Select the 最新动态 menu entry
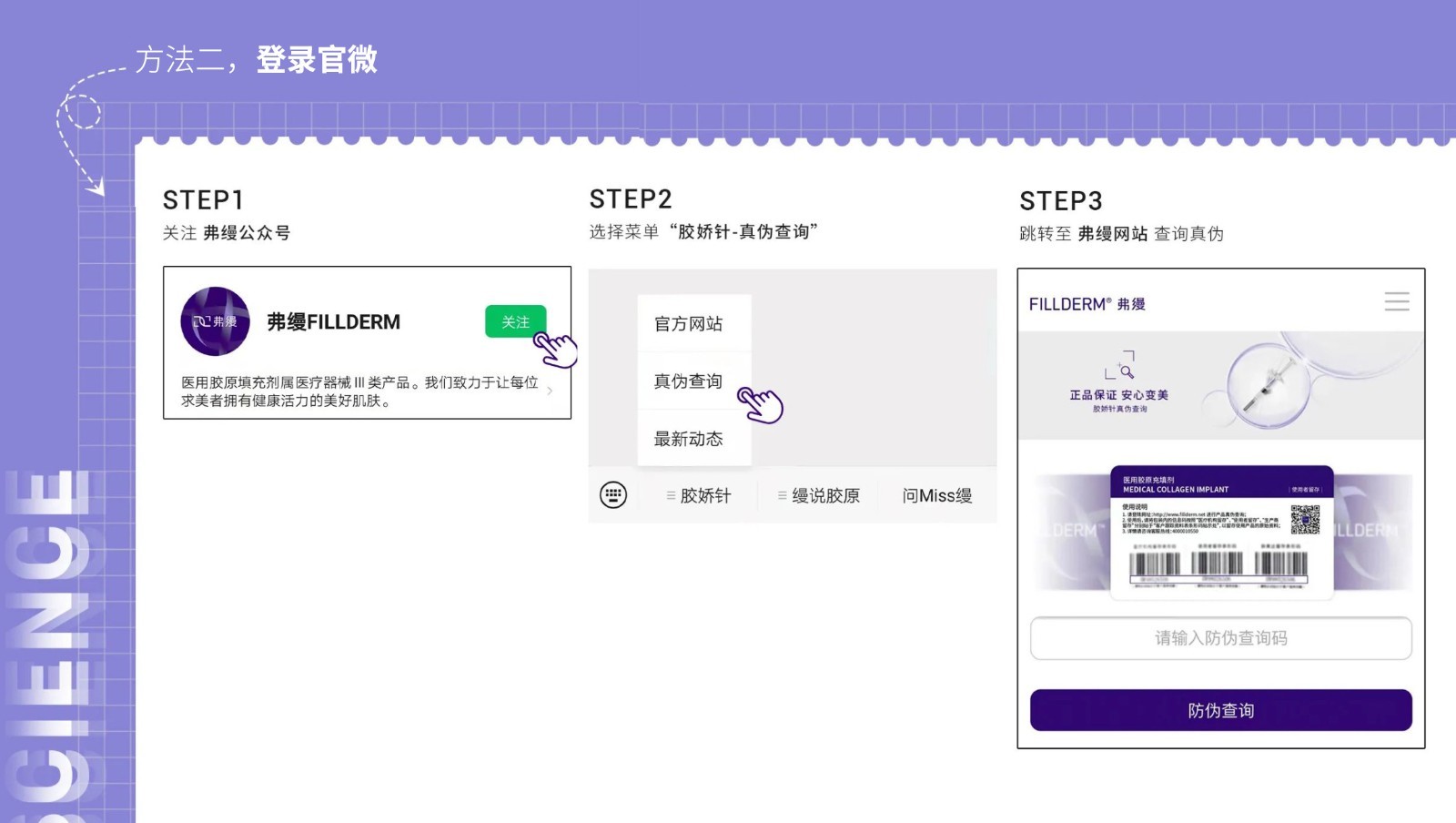The image size is (1456, 823). coord(688,439)
